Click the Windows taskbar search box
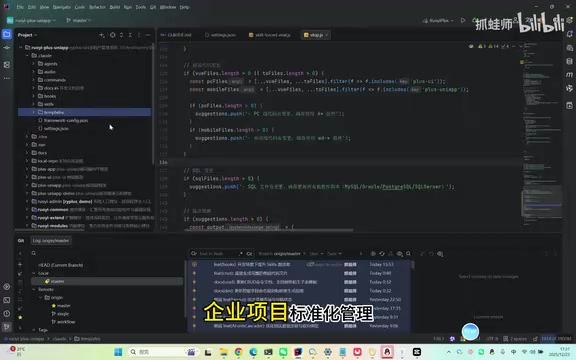The width and height of the screenshot is (576, 360). pos(163,352)
